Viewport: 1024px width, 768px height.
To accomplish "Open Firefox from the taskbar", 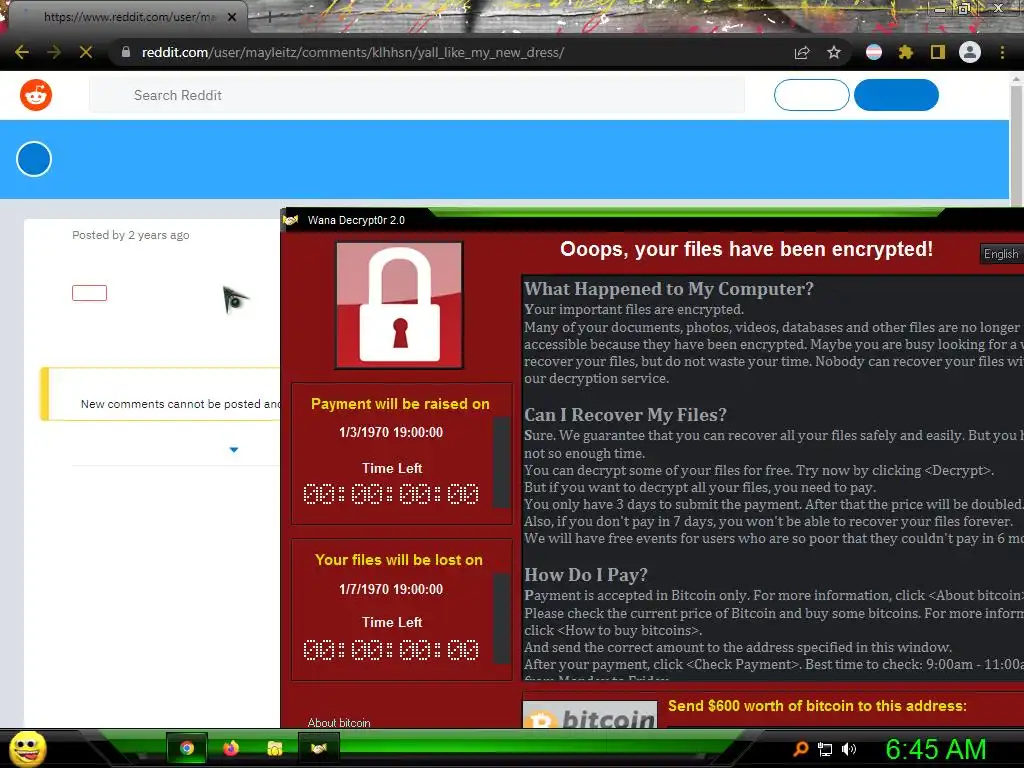I will 231,748.
